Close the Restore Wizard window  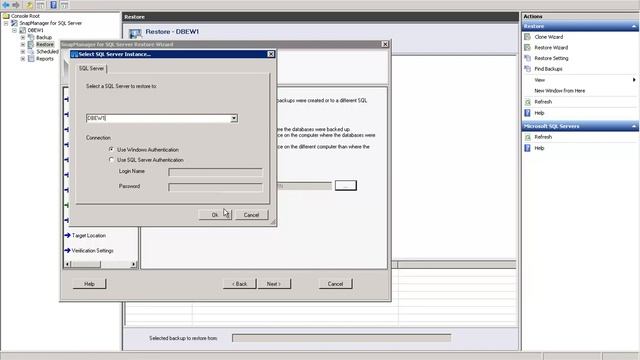point(385,44)
